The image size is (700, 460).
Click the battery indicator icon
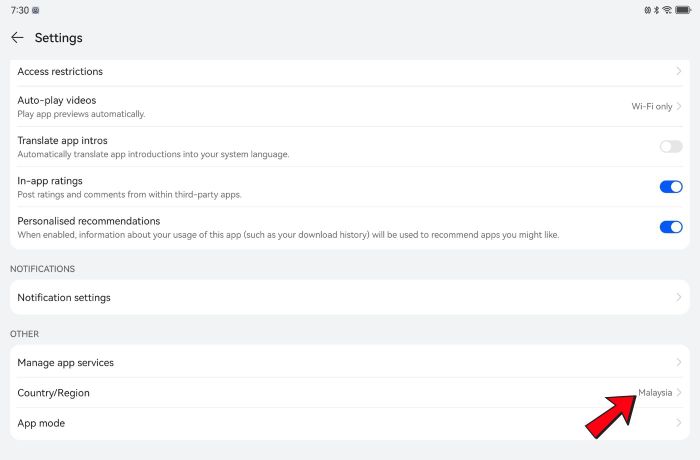(684, 10)
